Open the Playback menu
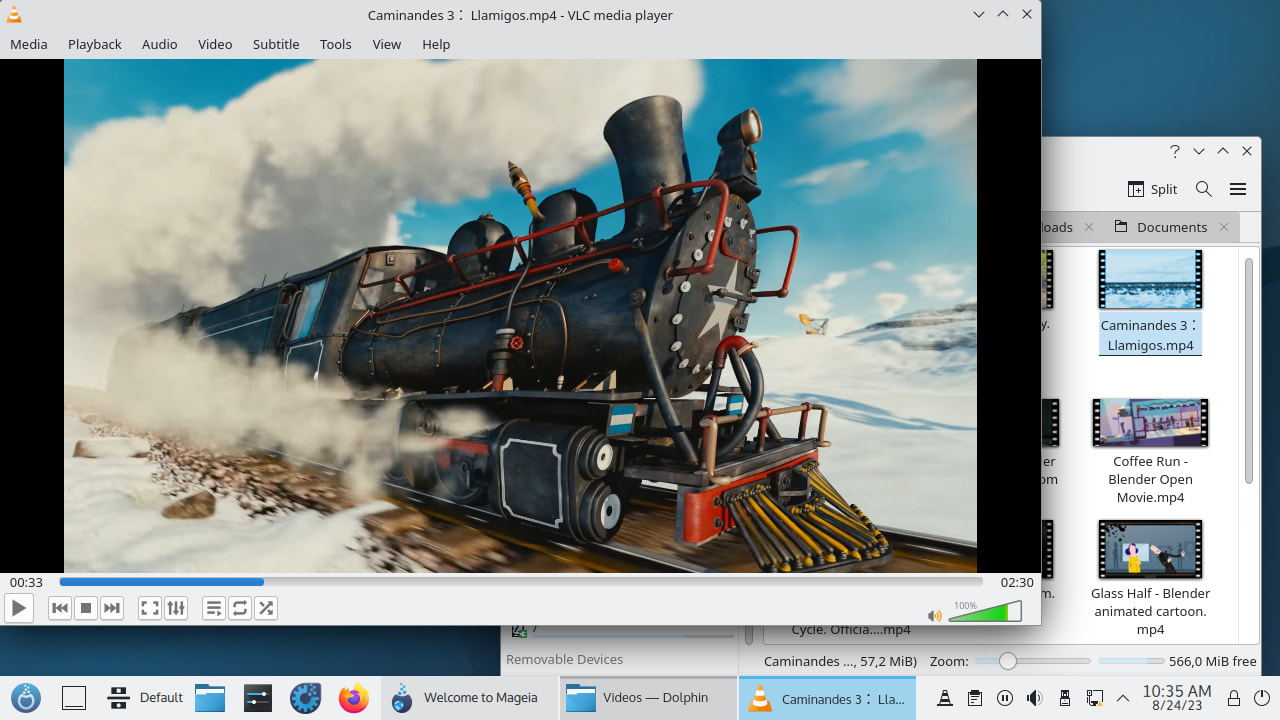The width and height of the screenshot is (1280, 720). (94, 44)
